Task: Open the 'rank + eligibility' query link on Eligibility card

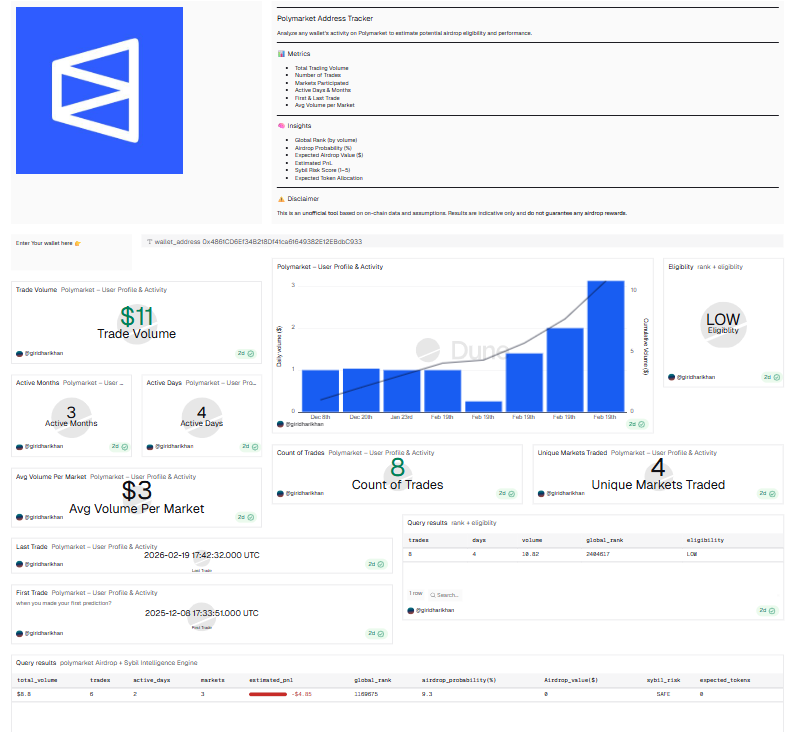Action: (720, 267)
